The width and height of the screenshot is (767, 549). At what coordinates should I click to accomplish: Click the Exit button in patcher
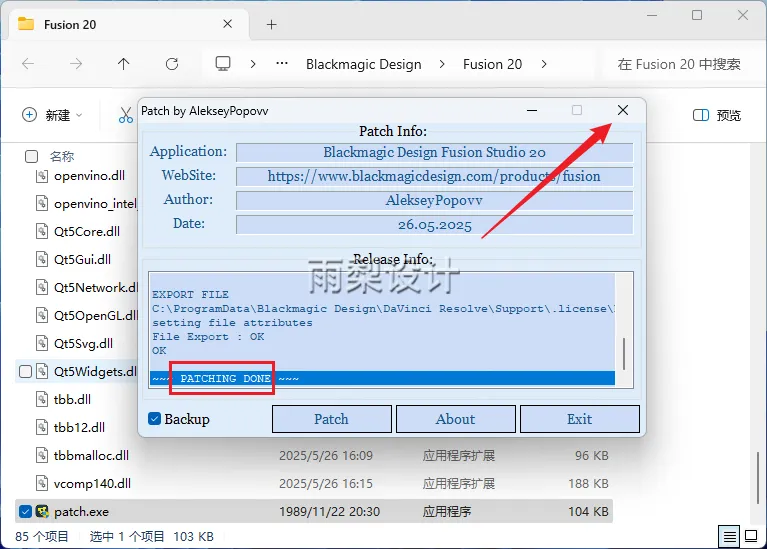[x=580, y=419]
